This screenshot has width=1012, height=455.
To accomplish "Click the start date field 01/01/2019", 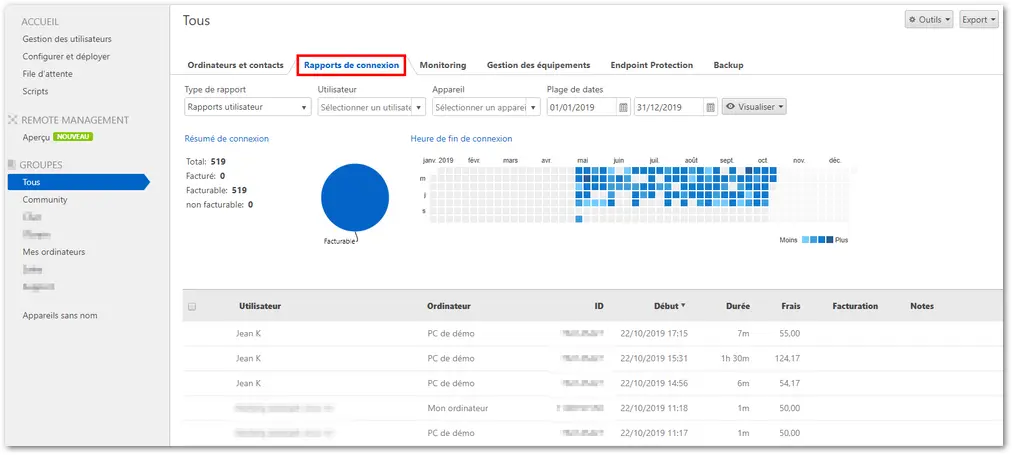I will (582, 107).
